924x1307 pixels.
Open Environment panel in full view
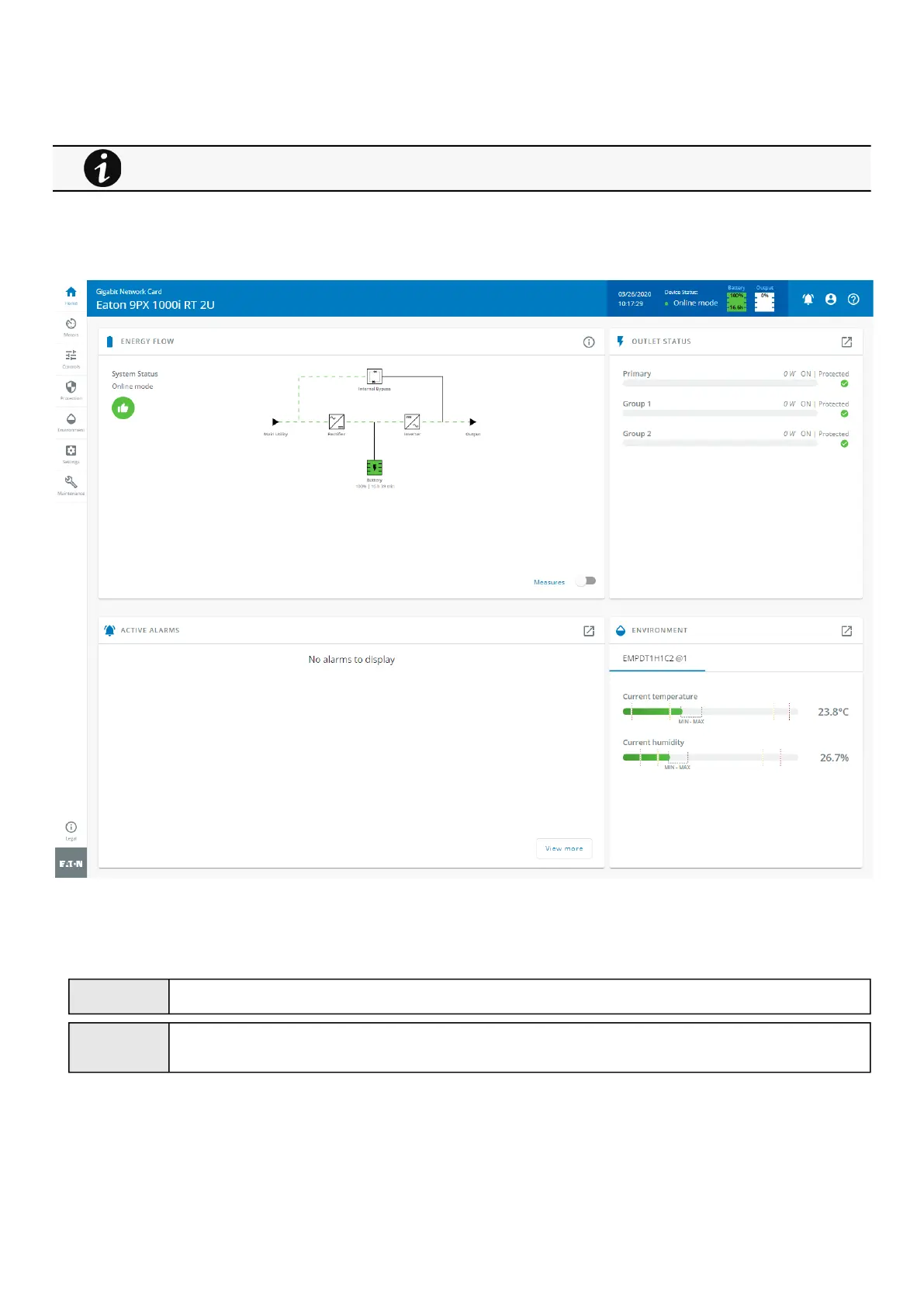click(x=846, y=631)
